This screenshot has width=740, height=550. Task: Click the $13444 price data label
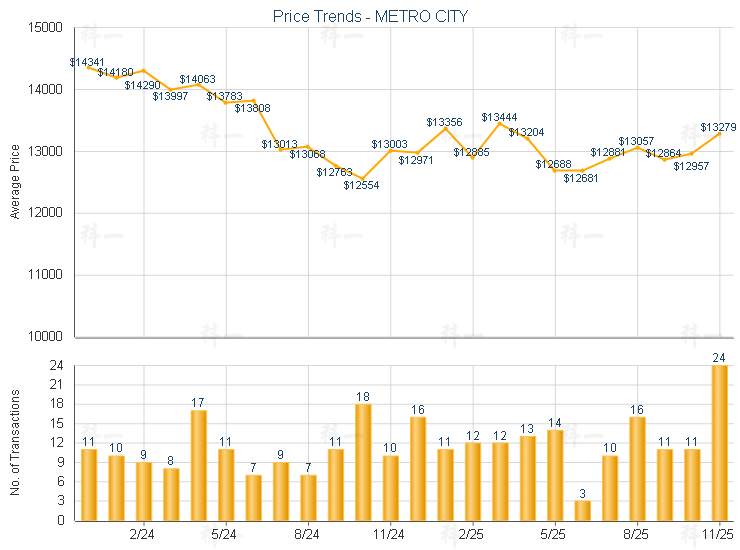[x=499, y=117]
